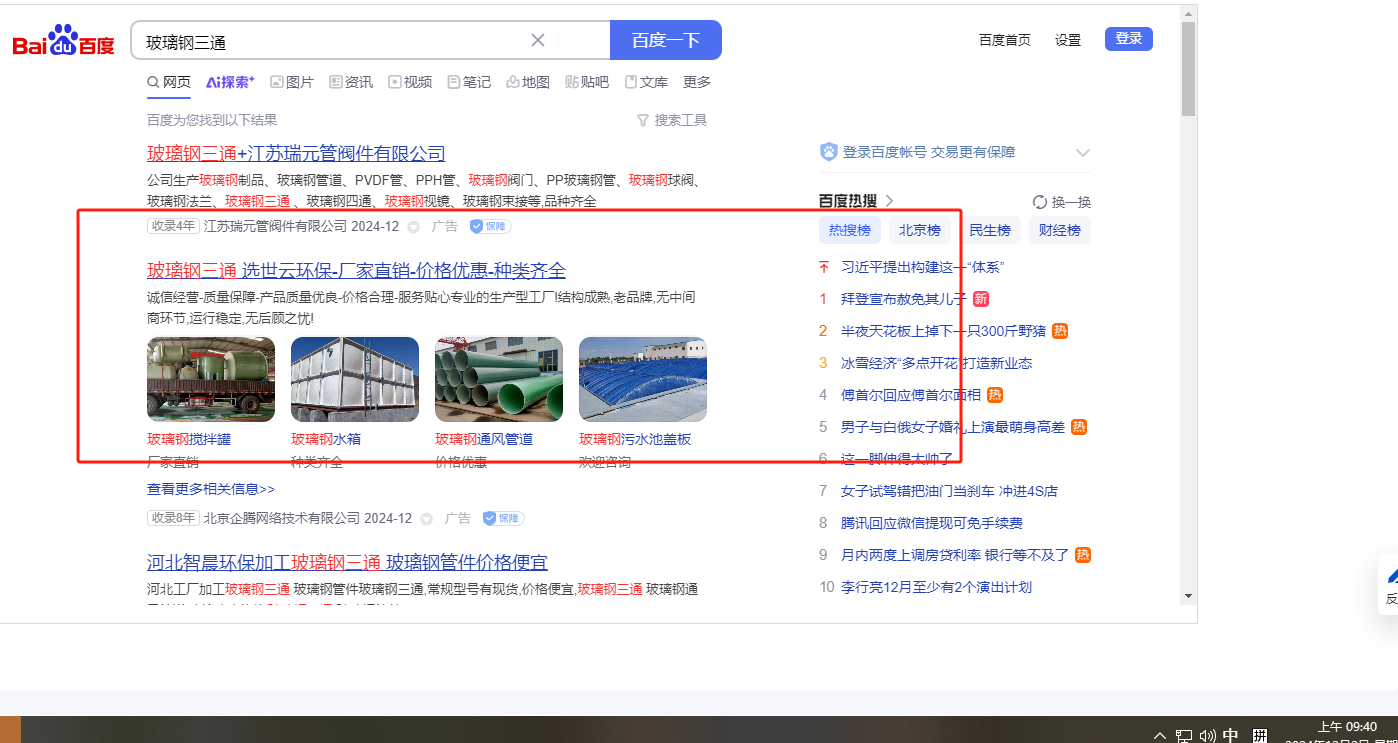Click the 玻璃钢通风管道 text link

tap(484, 439)
